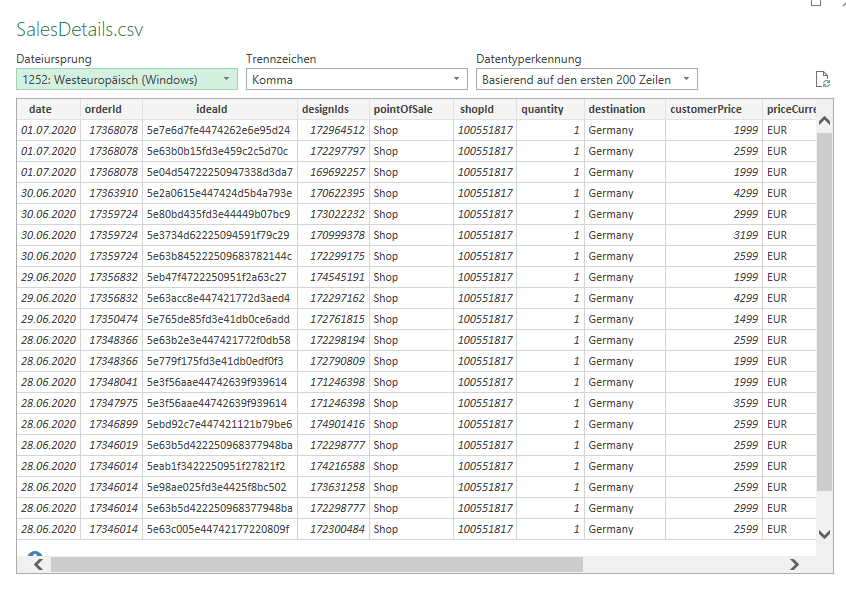The width and height of the screenshot is (846, 592).
Task: Open the Datentyperkennung dropdown
Action: pyautogui.click(x=587, y=79)
